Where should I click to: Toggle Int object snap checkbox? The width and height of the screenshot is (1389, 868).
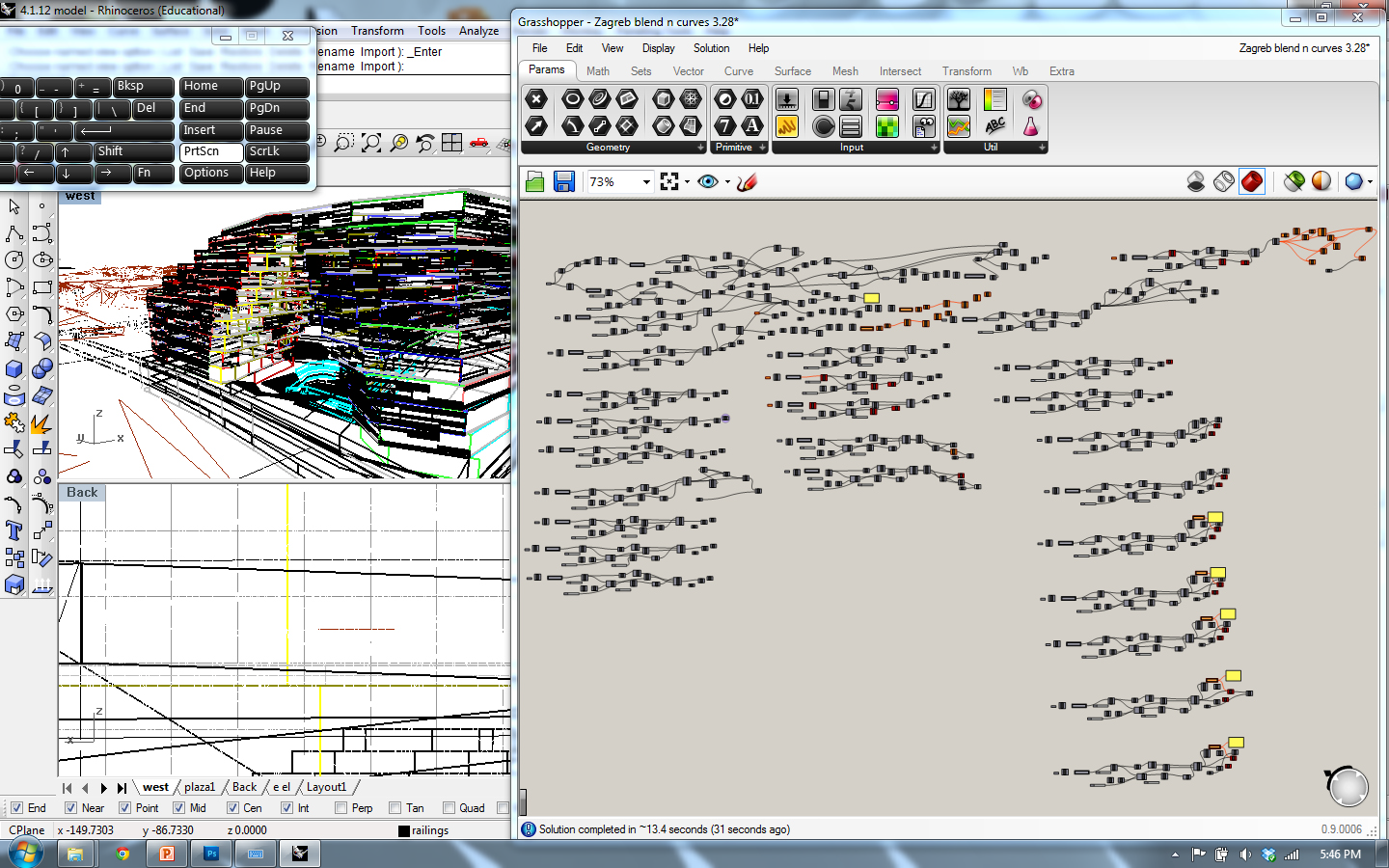(x=286, y=808)
